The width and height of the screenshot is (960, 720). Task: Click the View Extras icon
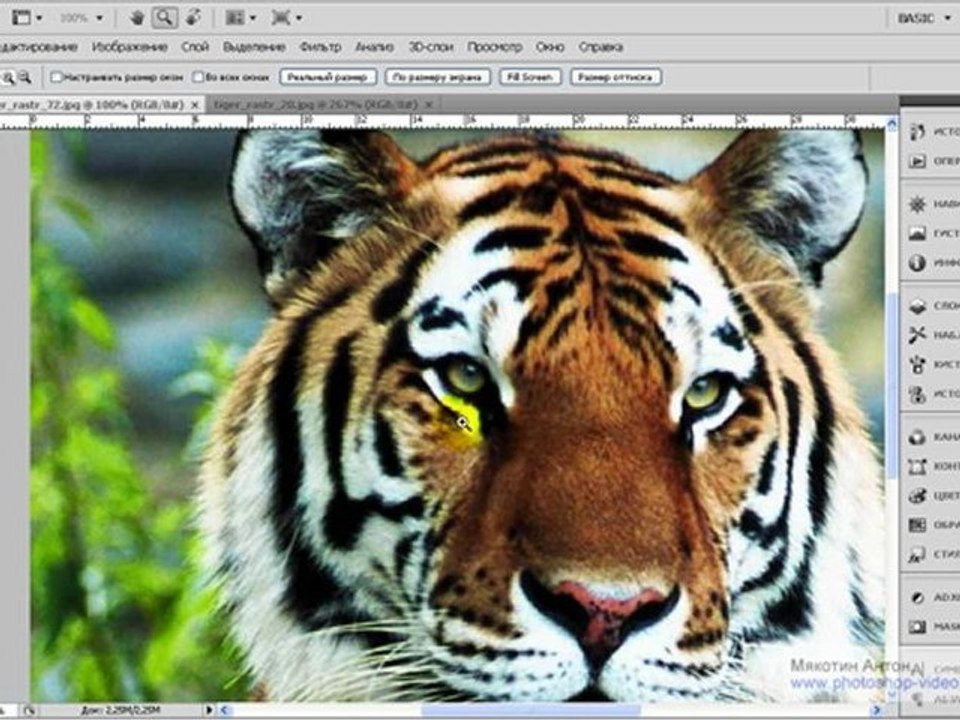click(x=22, y=18)
